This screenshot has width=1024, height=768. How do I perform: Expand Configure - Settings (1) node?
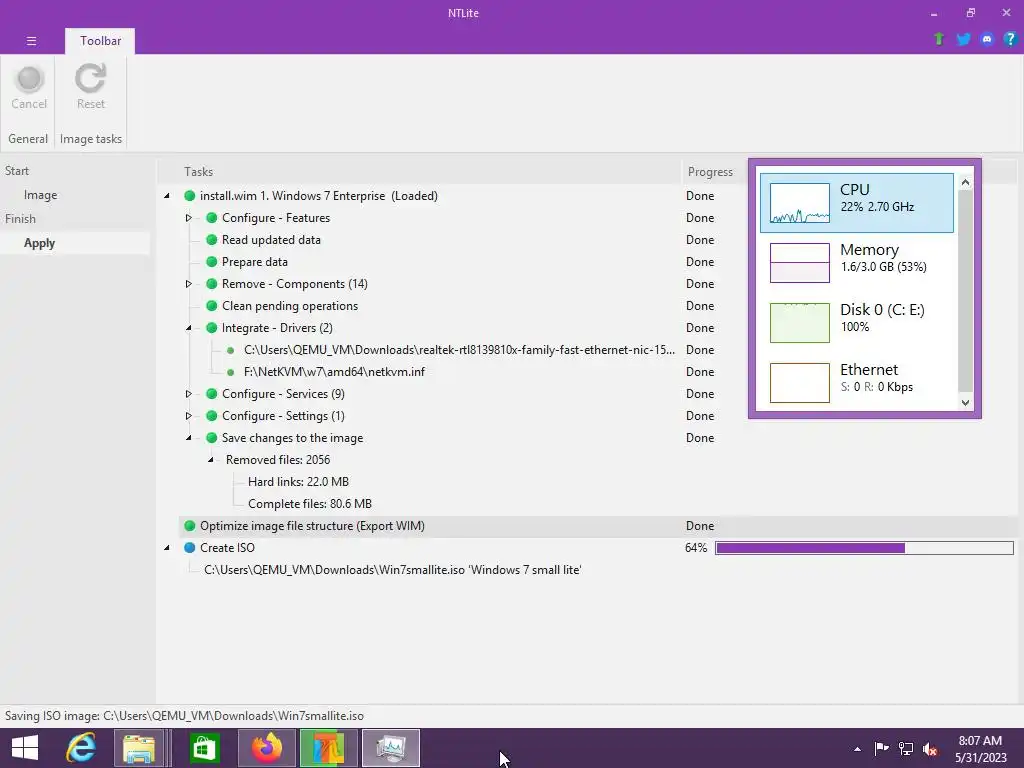pos(188,416)
